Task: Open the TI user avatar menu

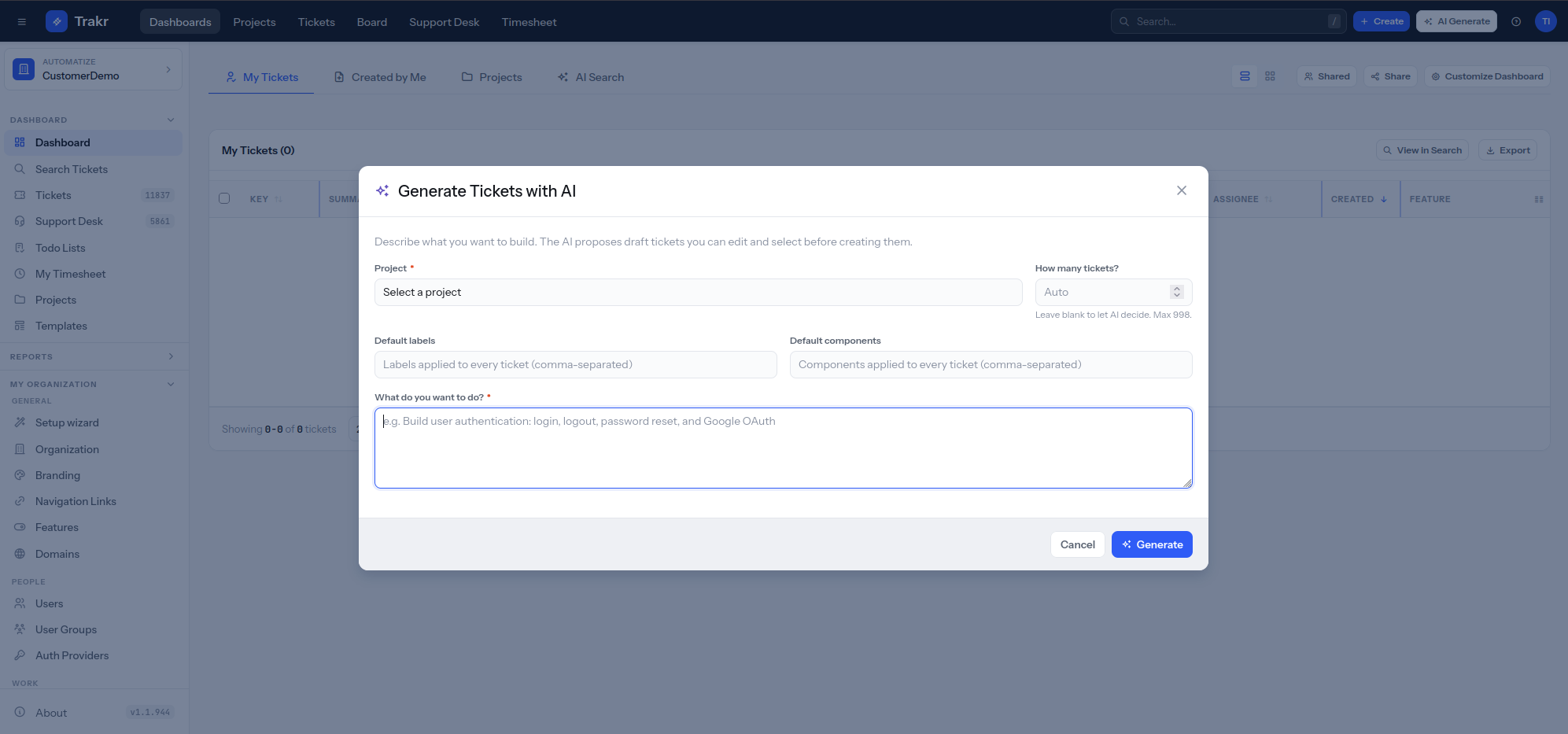Action: (x=1546, y=21)
